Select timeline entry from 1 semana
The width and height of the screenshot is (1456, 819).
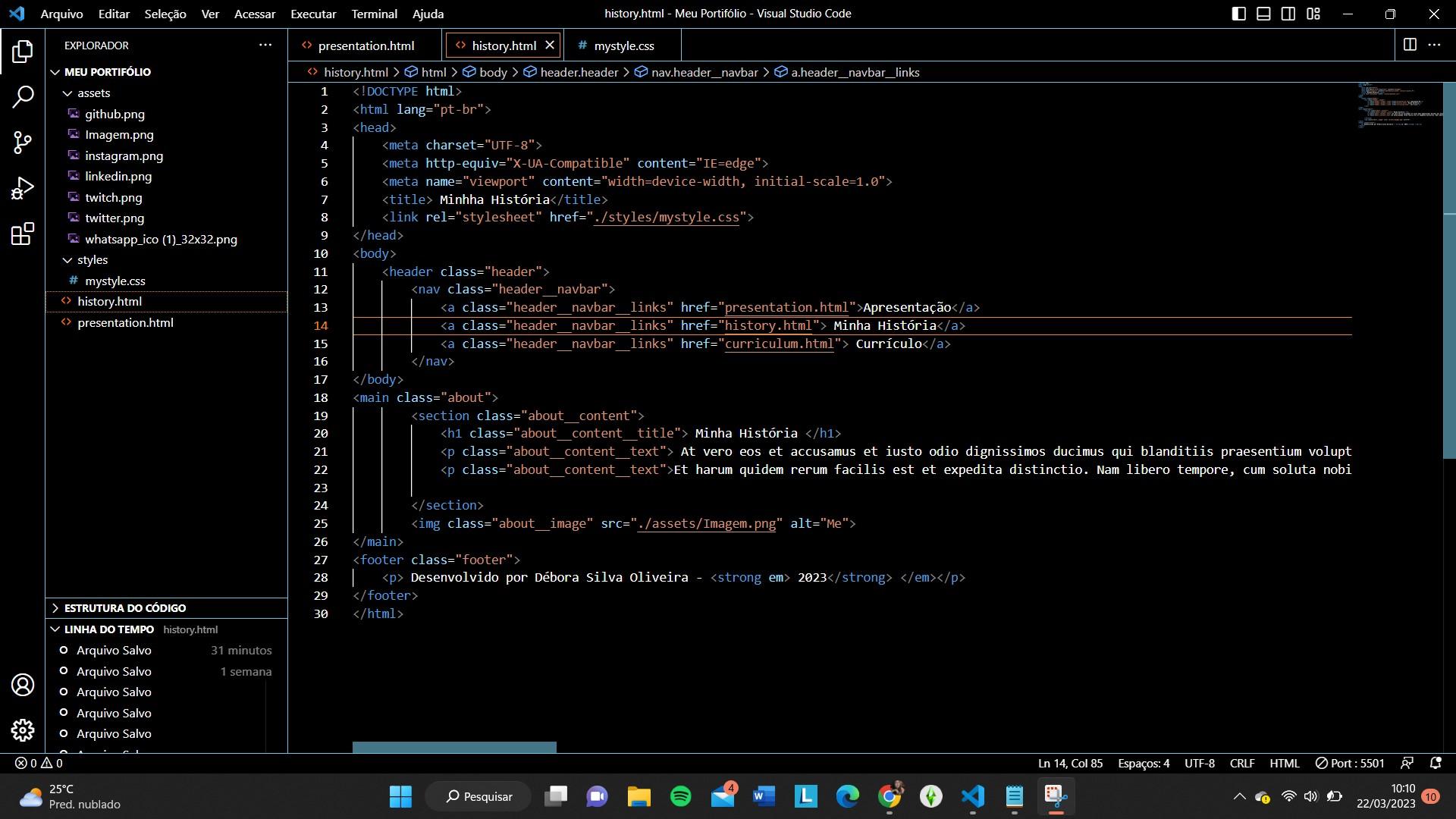[x=166, y=672]
